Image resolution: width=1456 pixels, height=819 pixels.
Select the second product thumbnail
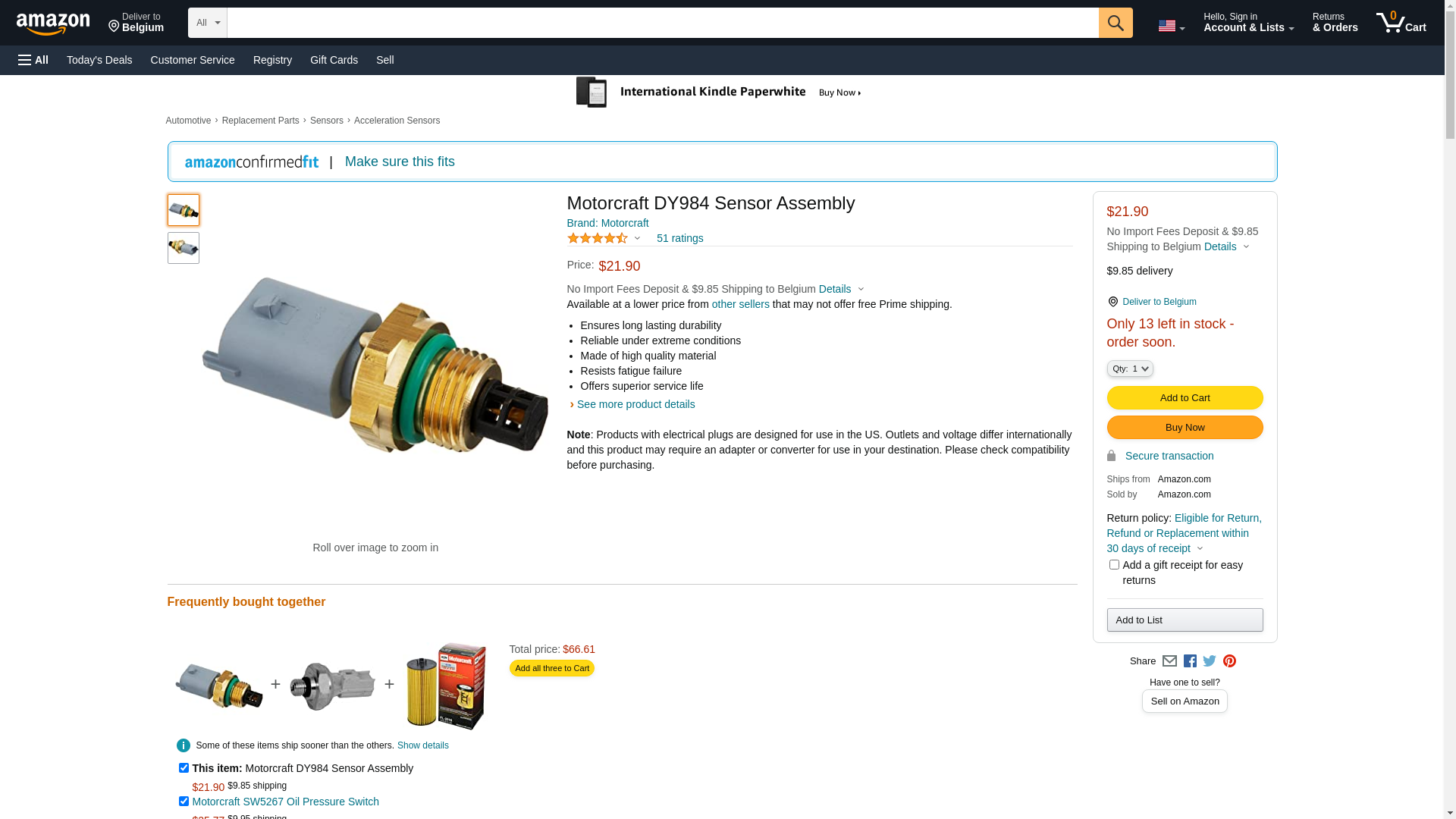pyautogui.click(x=184, y=248)
